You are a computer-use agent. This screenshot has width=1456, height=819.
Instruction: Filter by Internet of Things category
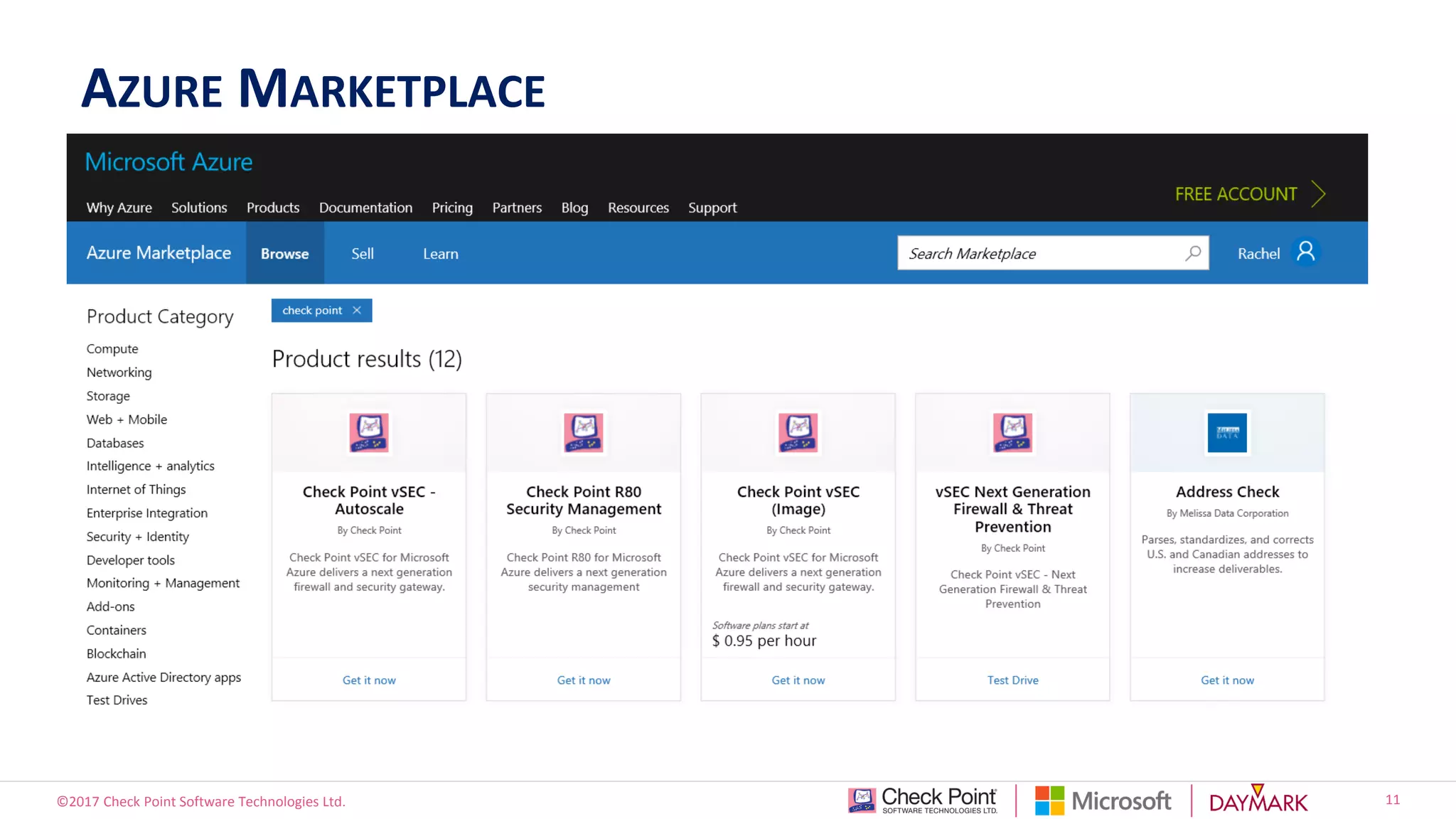tap(136, 489)
